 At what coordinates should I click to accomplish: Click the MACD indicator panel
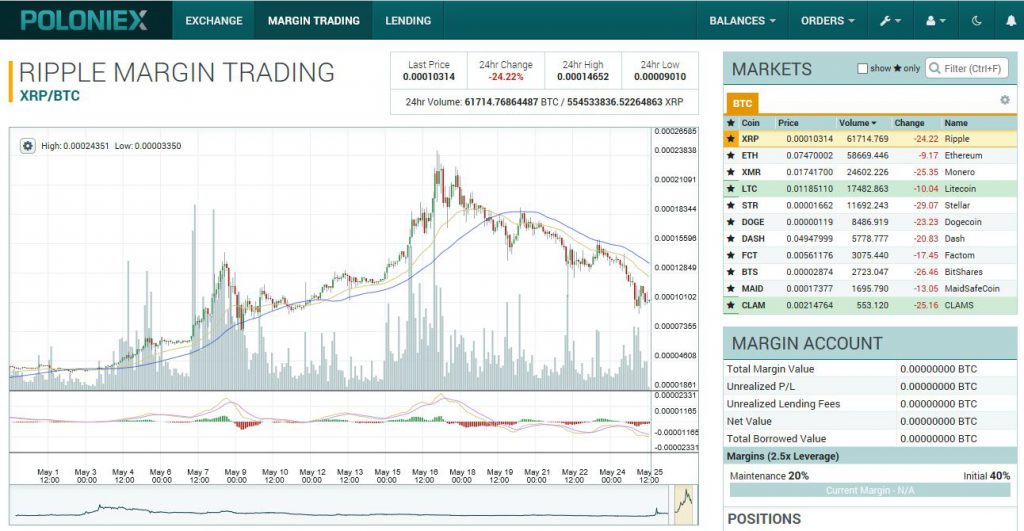[x=330, y=421]
